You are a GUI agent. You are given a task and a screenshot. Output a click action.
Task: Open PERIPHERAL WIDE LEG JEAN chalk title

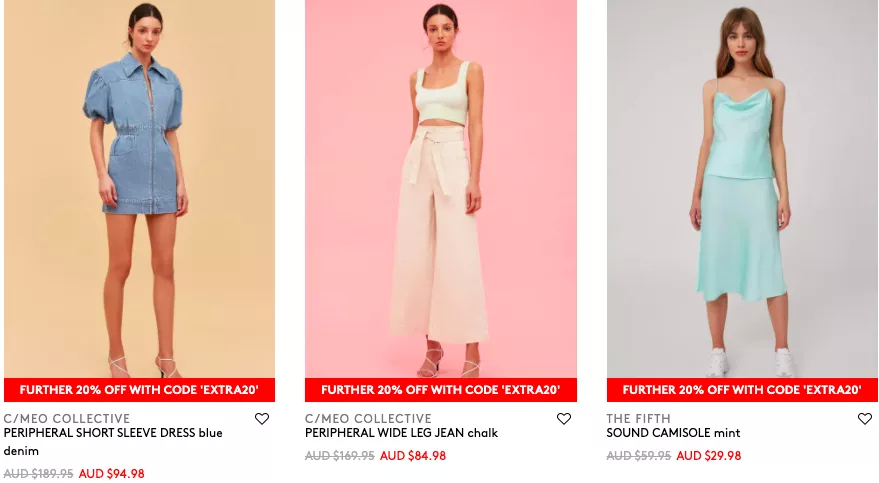(401, 433)
